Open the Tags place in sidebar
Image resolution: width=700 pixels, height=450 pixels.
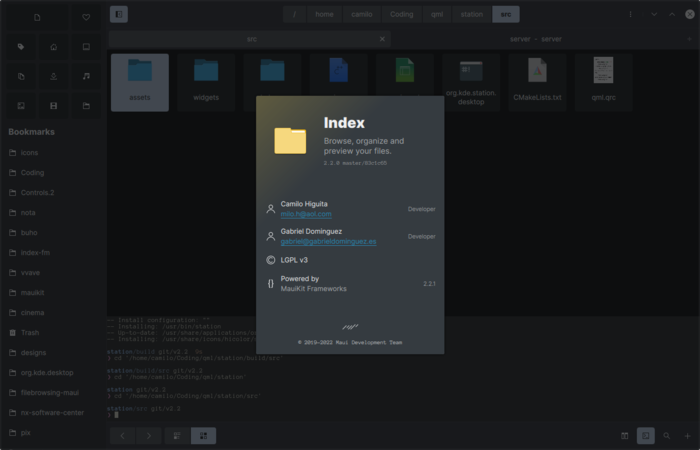pyautogui.click(x=21, y=47)
